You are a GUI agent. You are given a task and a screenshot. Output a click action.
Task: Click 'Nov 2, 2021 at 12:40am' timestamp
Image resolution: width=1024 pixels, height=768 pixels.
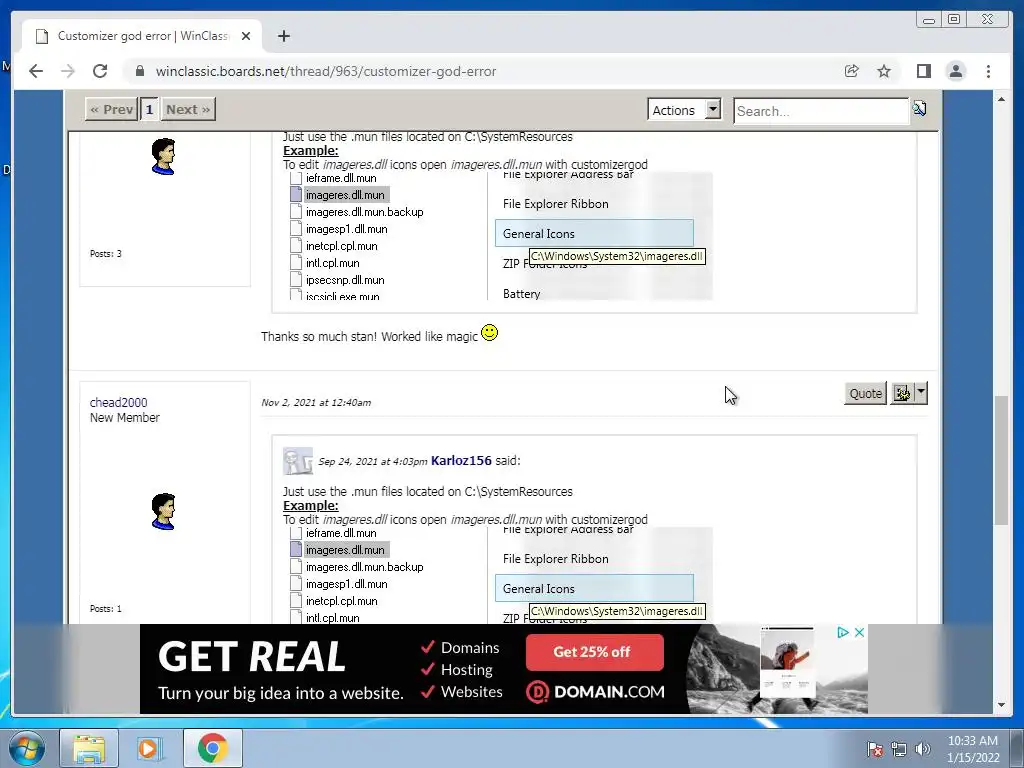tap(316, 402)
